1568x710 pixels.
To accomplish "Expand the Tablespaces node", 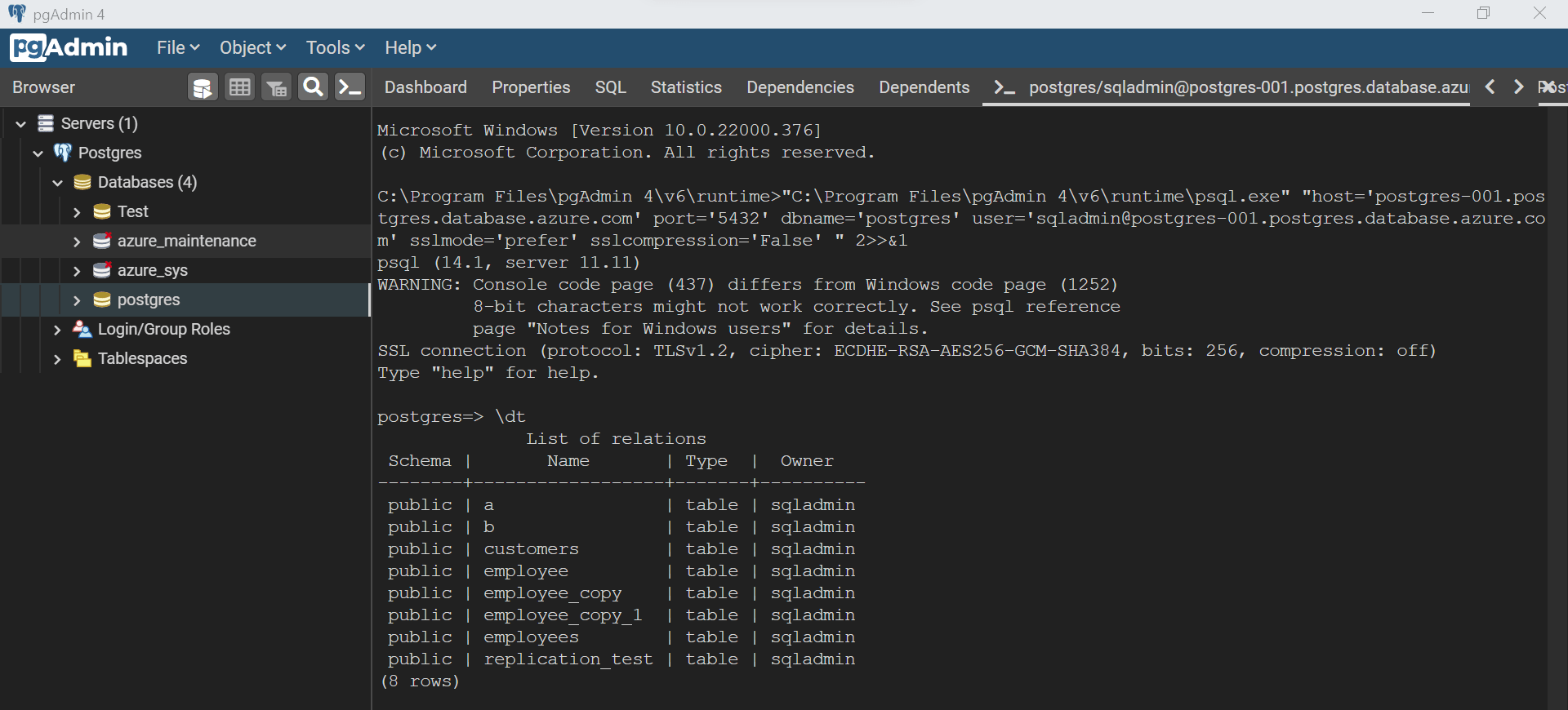I will (x=57, y=359).
